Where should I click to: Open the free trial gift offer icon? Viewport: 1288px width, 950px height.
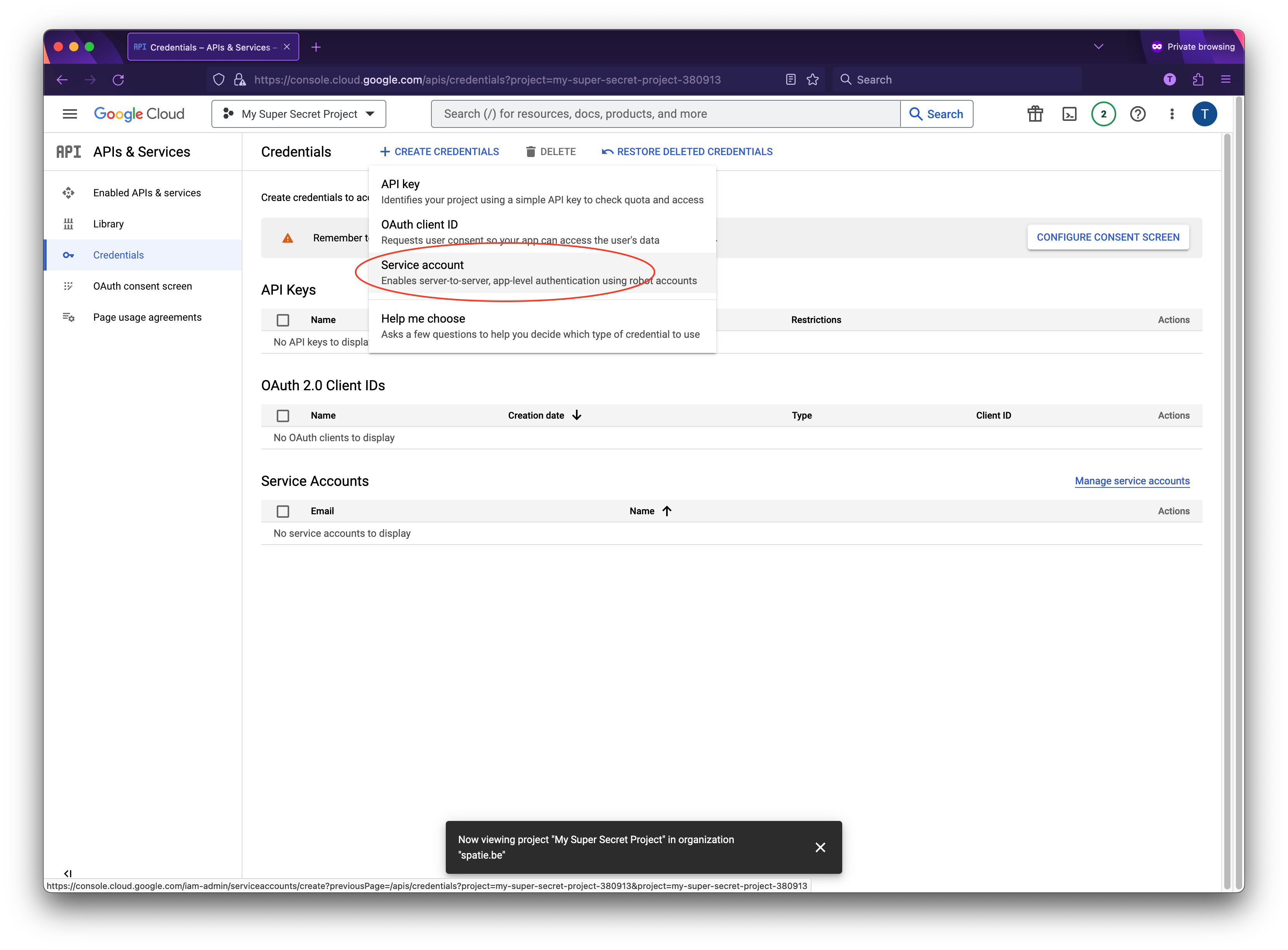[1035, 113]
